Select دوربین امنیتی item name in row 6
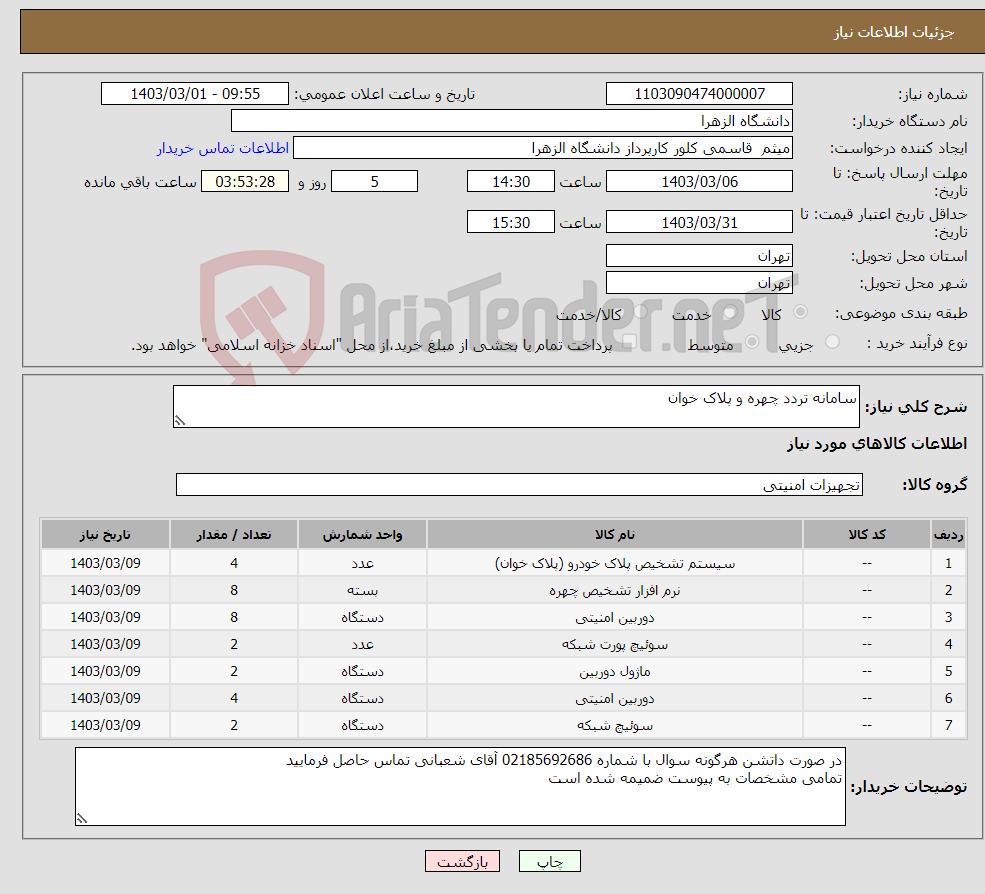 coord(615,699)
